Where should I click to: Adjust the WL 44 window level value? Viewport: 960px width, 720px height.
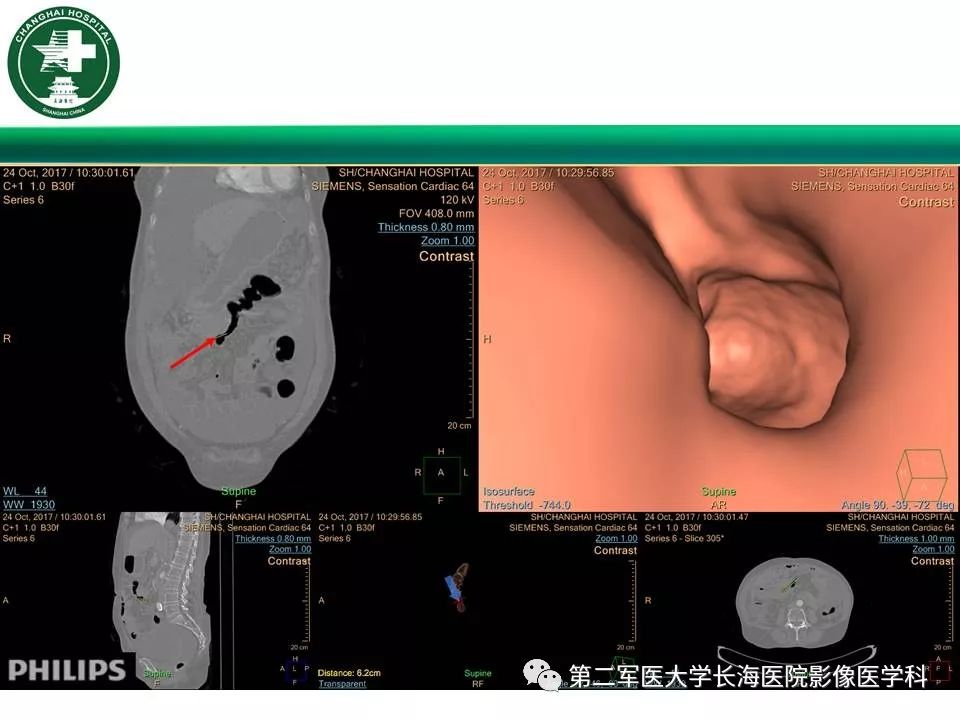point(25,491)
